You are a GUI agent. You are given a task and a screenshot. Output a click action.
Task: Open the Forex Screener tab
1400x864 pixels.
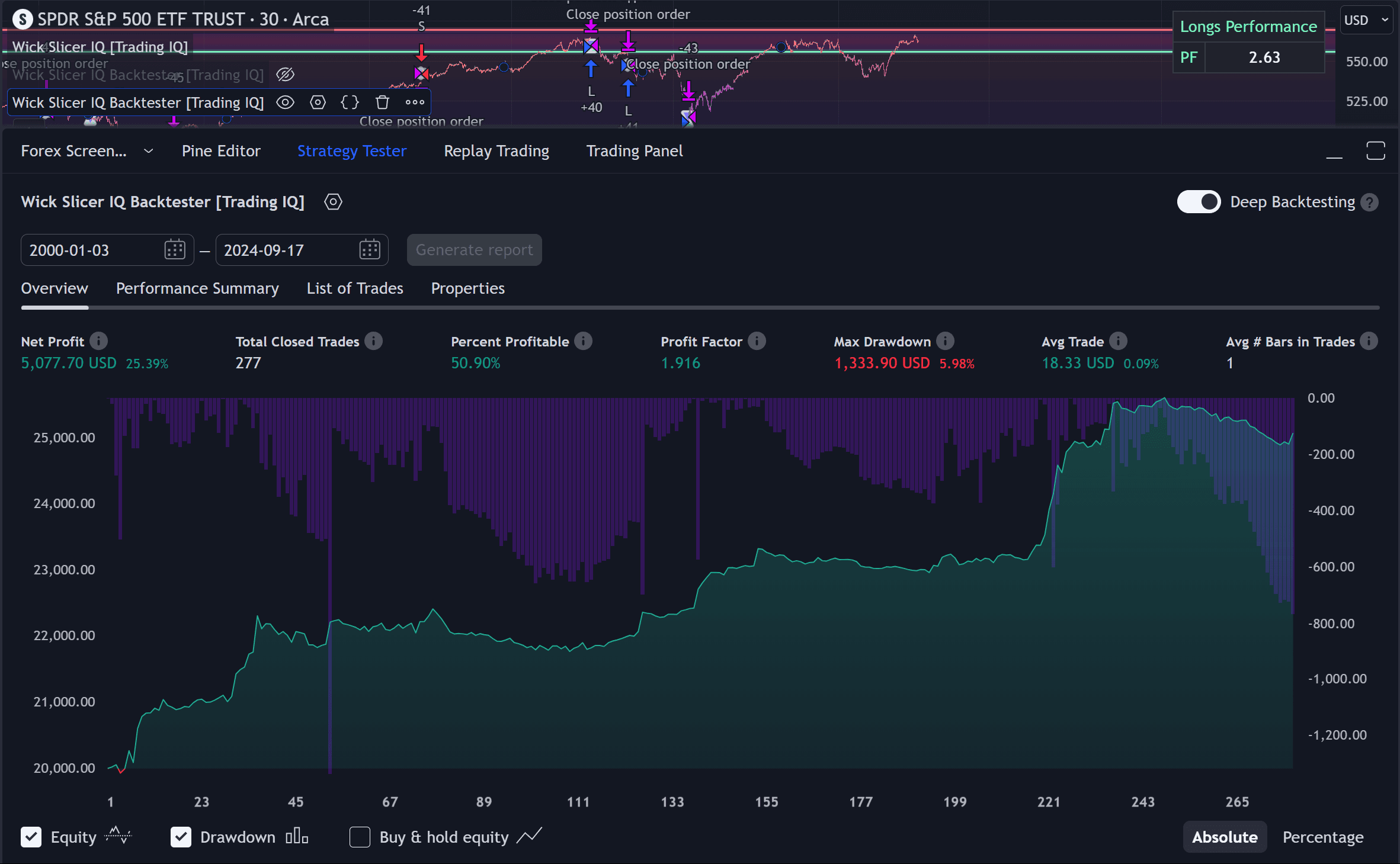(73, 151)
